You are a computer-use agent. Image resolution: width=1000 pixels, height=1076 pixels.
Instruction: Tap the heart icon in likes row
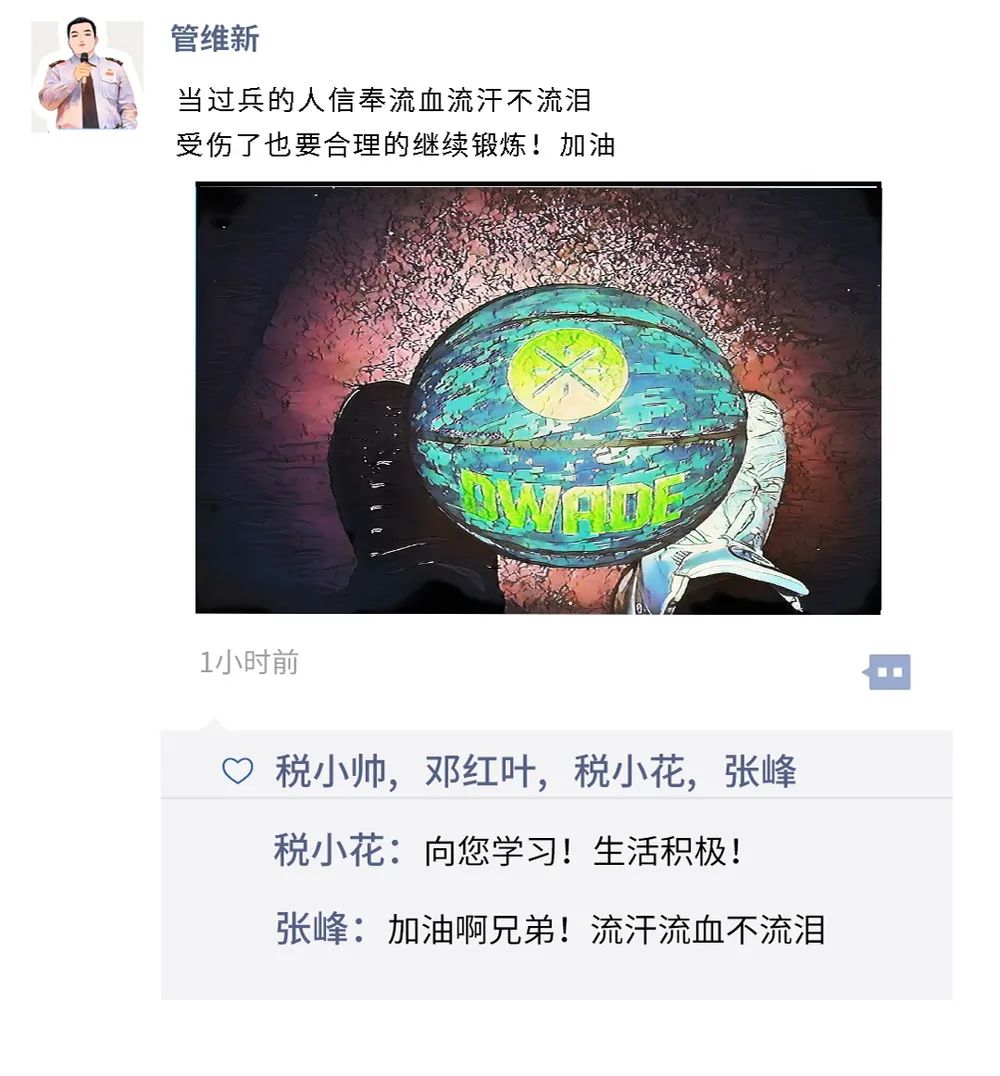coord(237,771)
